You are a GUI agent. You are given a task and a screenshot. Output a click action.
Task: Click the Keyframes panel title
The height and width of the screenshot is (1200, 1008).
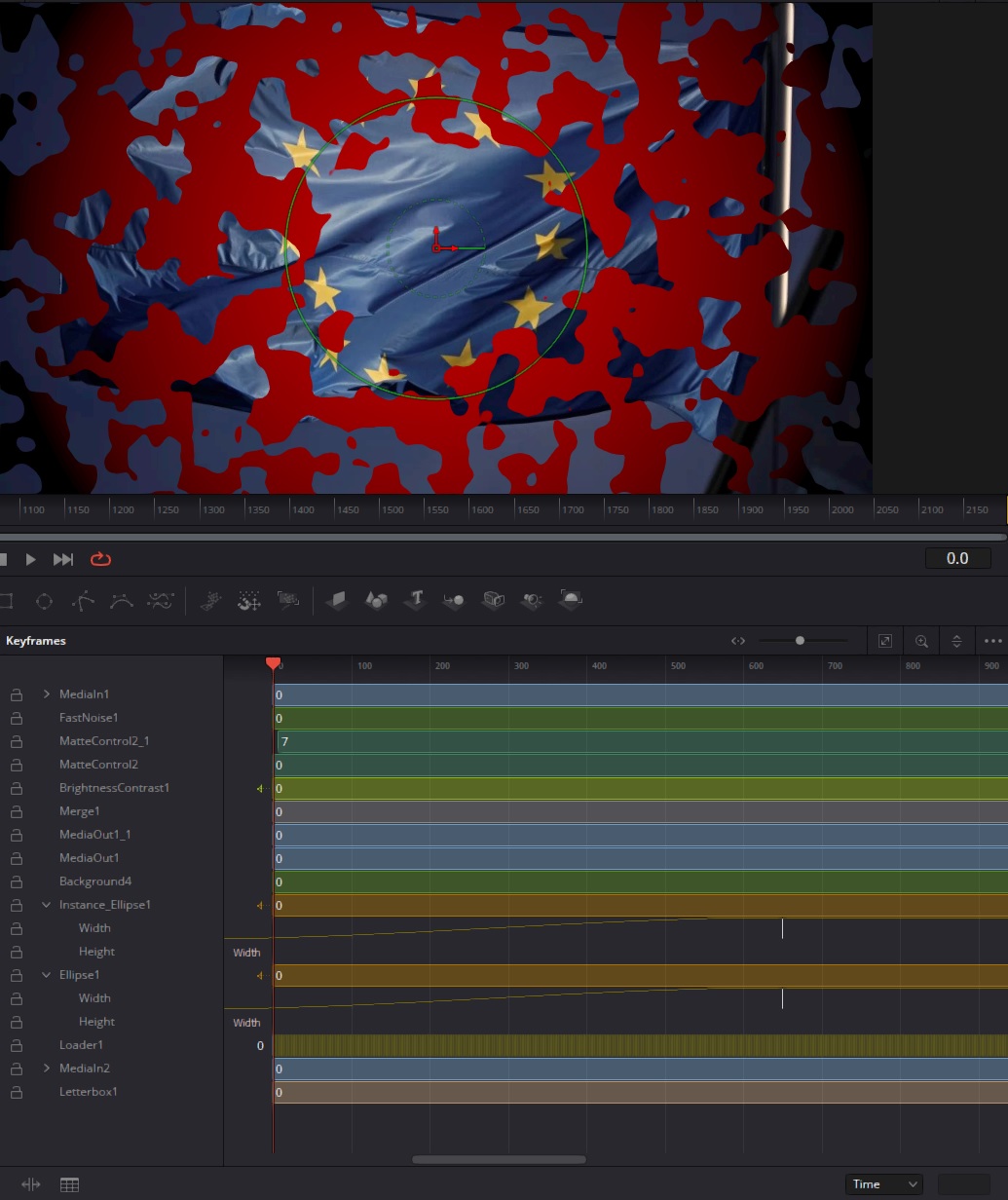coord(36,641)
